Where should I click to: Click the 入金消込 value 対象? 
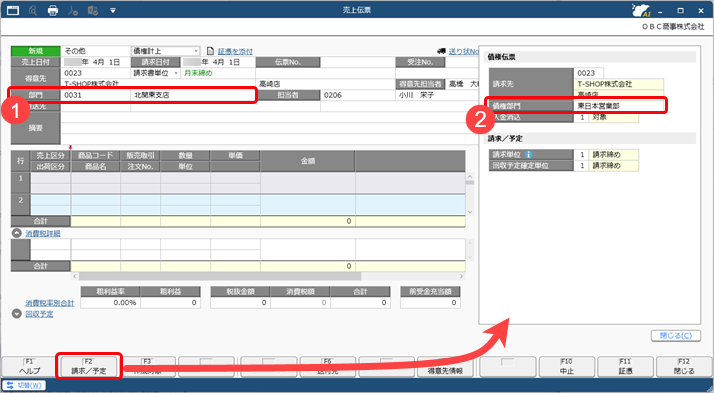(613, 117)
